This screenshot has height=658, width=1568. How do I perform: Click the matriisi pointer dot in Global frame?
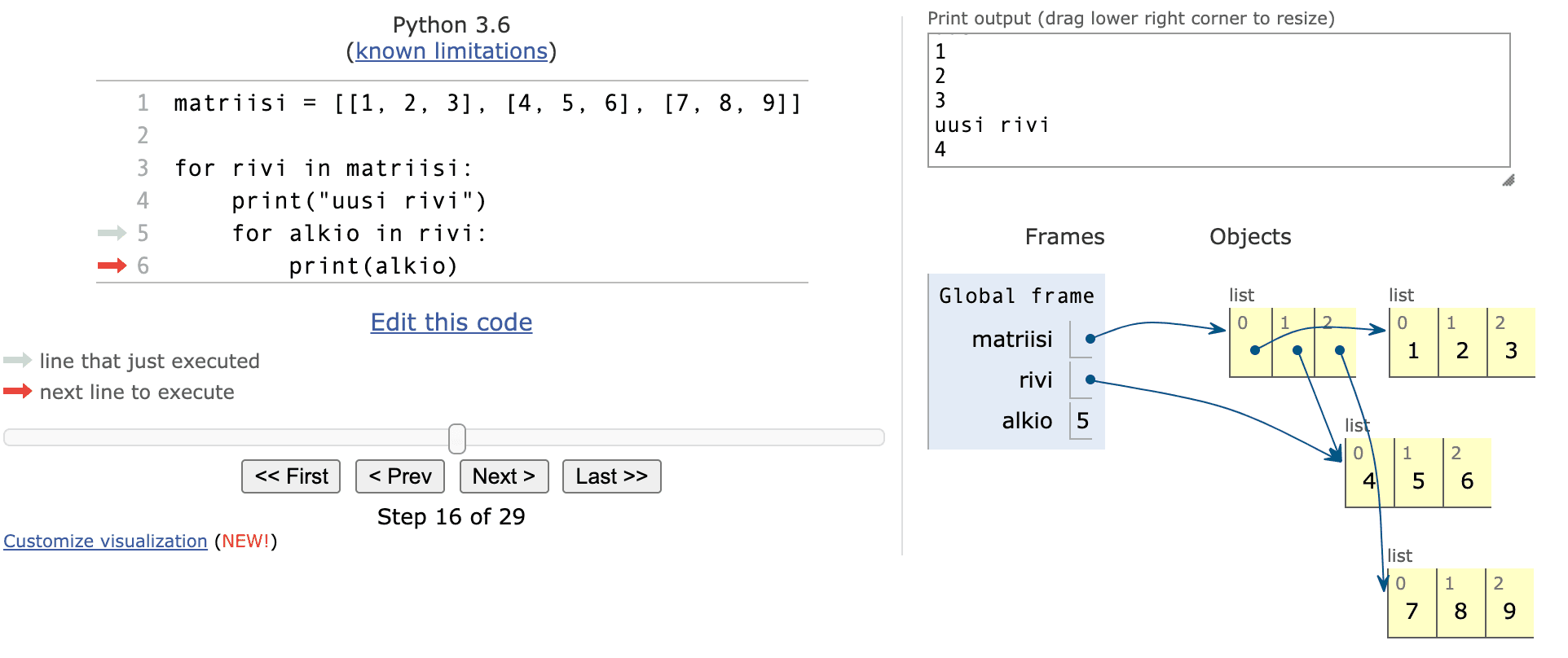[x=1090, y=339]
